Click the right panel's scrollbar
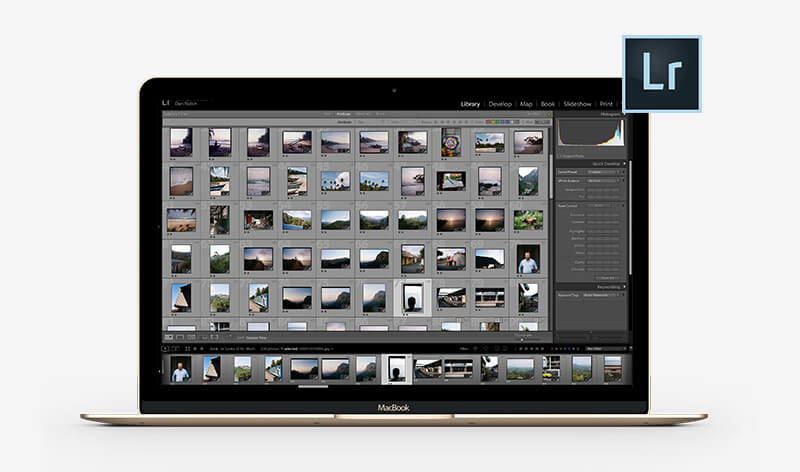The image size is (800, 472). pyautogui.click(x=630, y=218)
